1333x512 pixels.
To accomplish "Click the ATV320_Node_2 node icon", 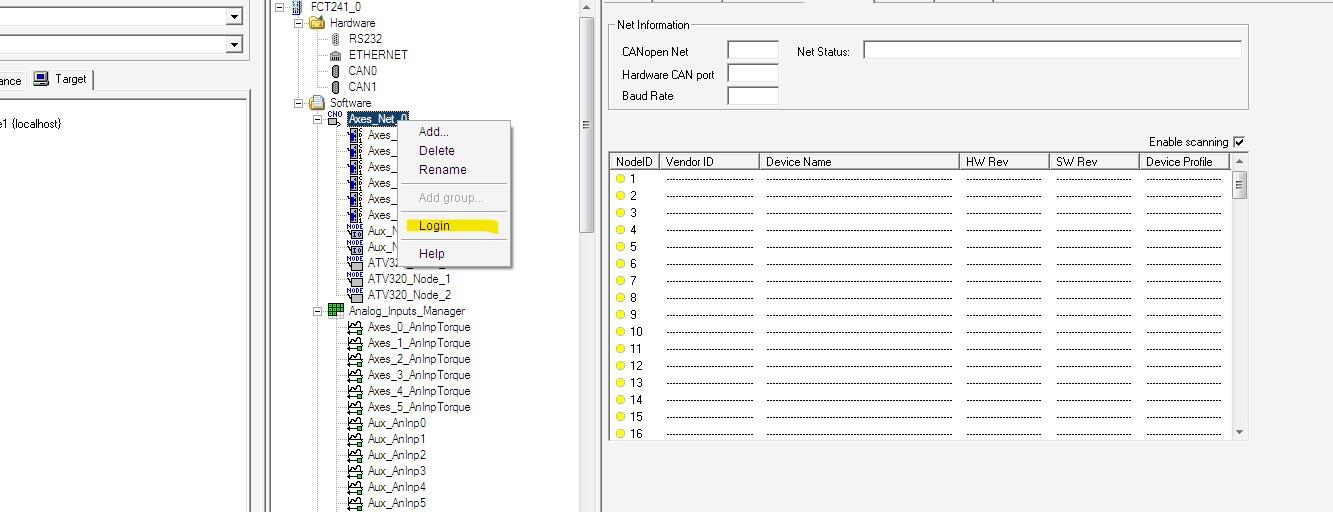I will [x=355, y=295].
